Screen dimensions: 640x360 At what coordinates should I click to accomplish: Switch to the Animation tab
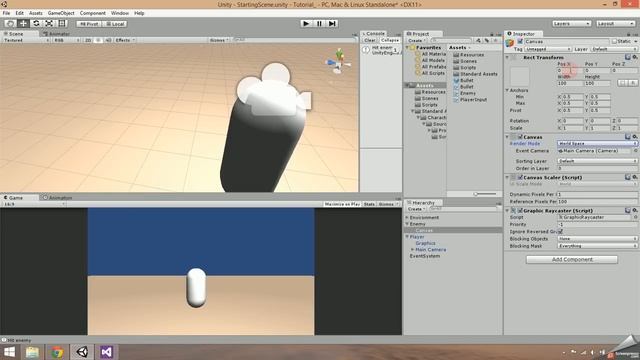point(57,198)
